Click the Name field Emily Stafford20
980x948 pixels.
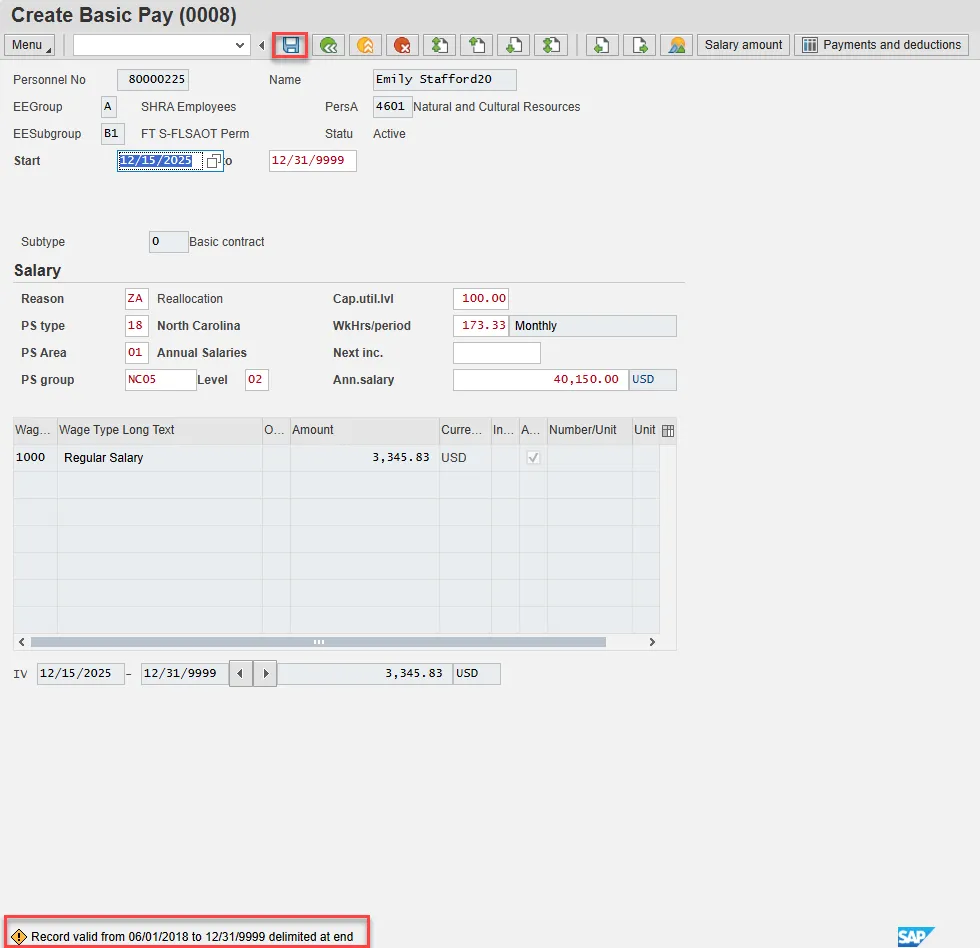coord(444,79)
